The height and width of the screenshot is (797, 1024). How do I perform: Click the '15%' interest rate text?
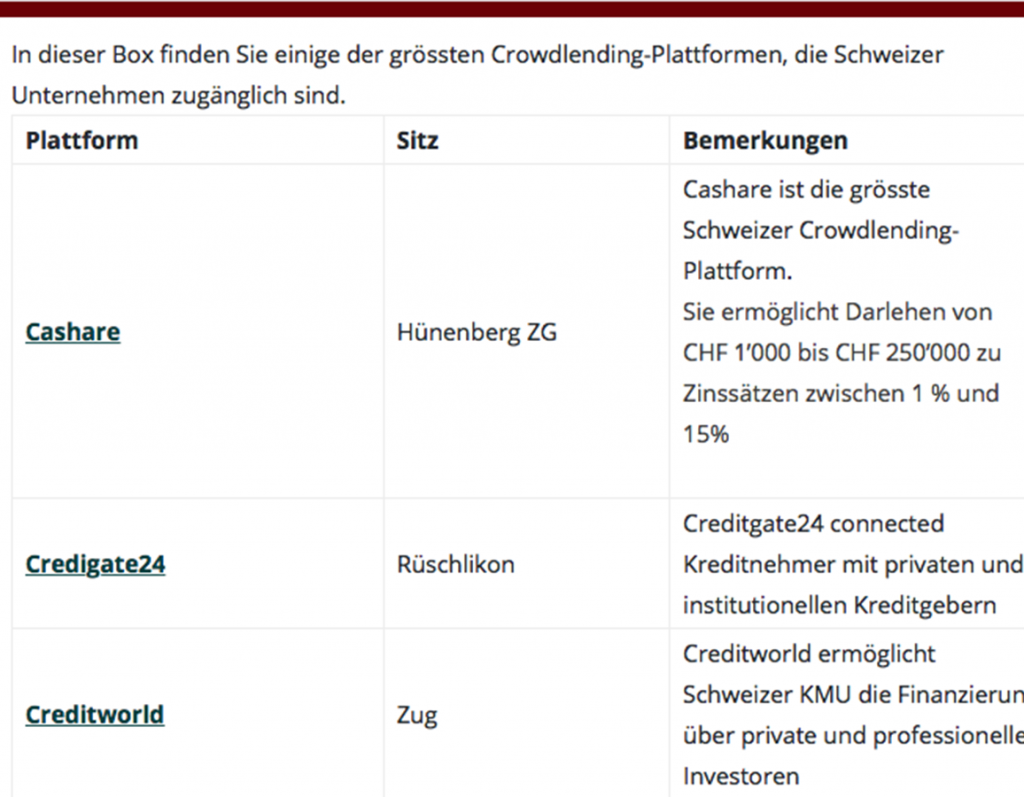pyautogui.click(x=706, y=434)
